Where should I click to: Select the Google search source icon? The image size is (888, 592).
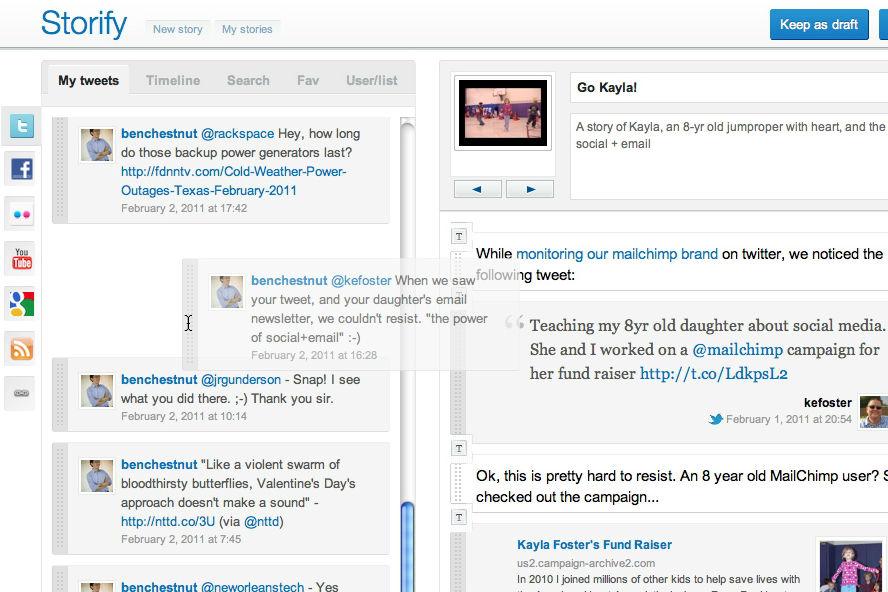pos(22,304)
